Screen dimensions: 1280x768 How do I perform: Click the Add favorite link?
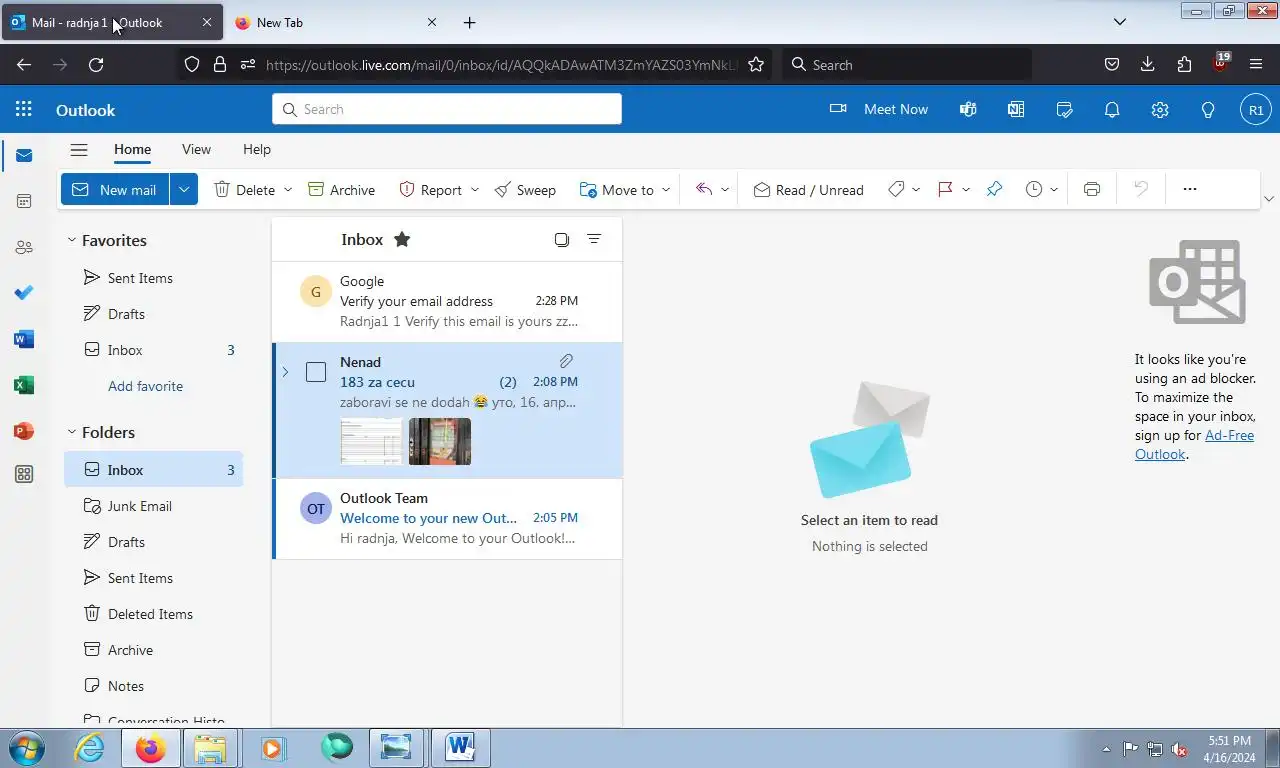(145, 386)
